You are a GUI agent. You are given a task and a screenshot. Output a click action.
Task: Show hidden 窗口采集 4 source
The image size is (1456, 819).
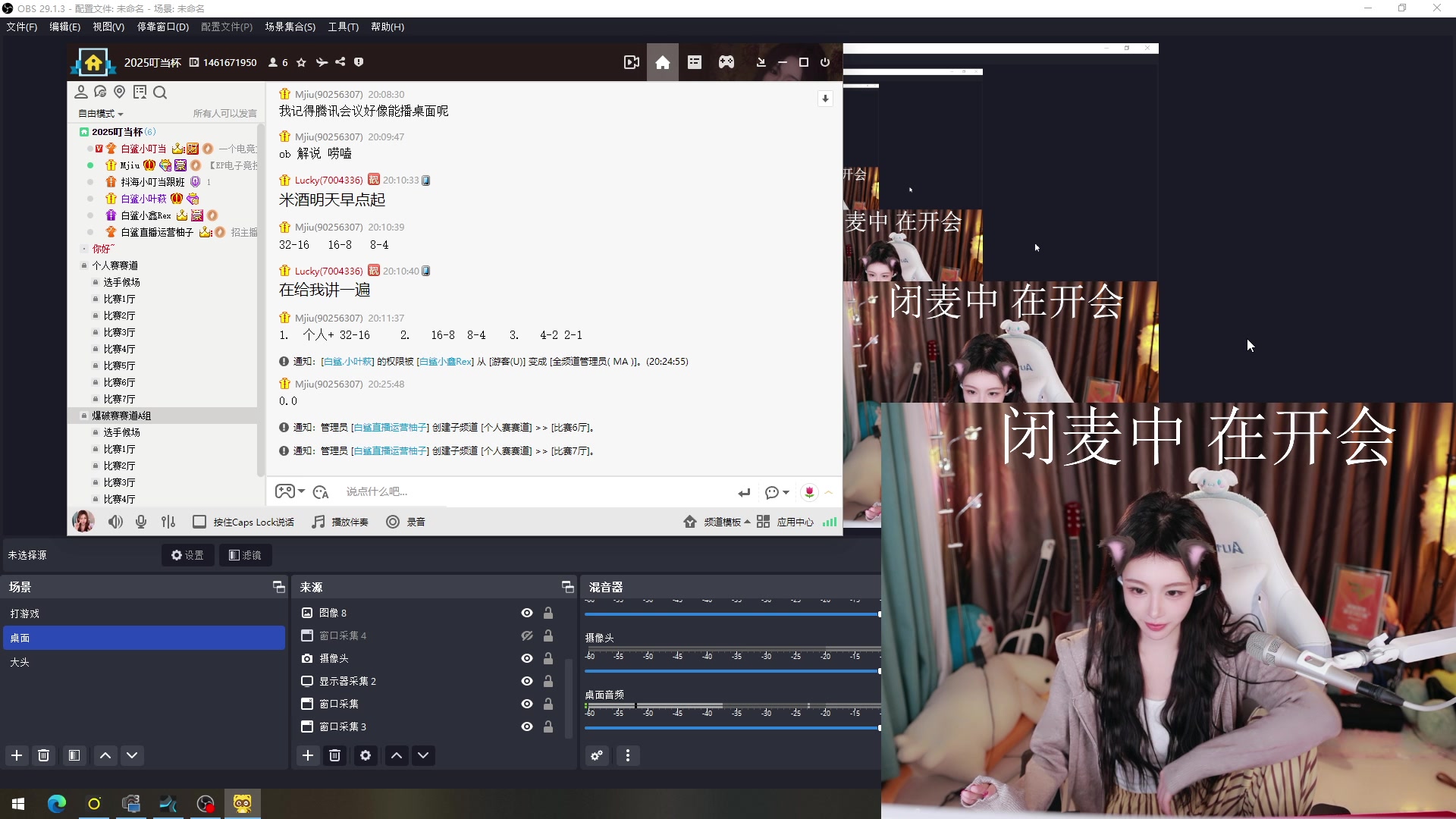[x=527, y=635]
